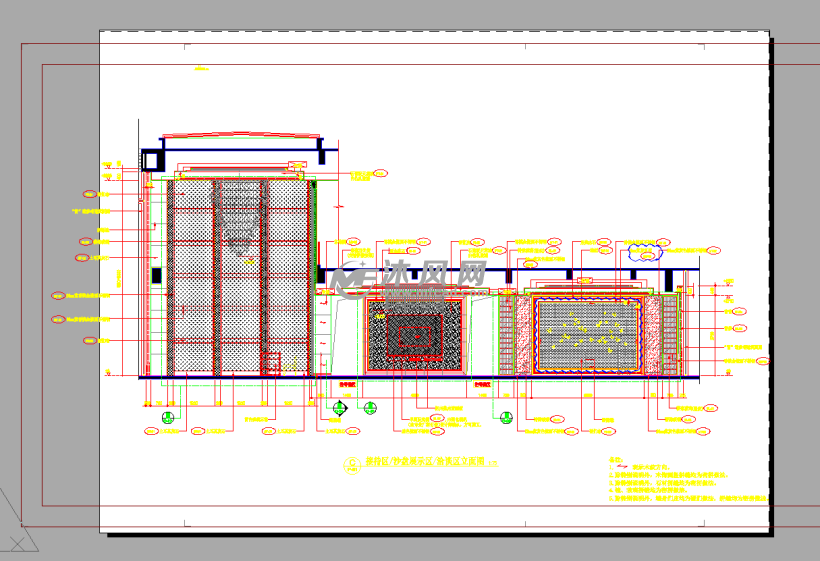Click the black square inside blue frame at top-left

(x=151, y=160)
